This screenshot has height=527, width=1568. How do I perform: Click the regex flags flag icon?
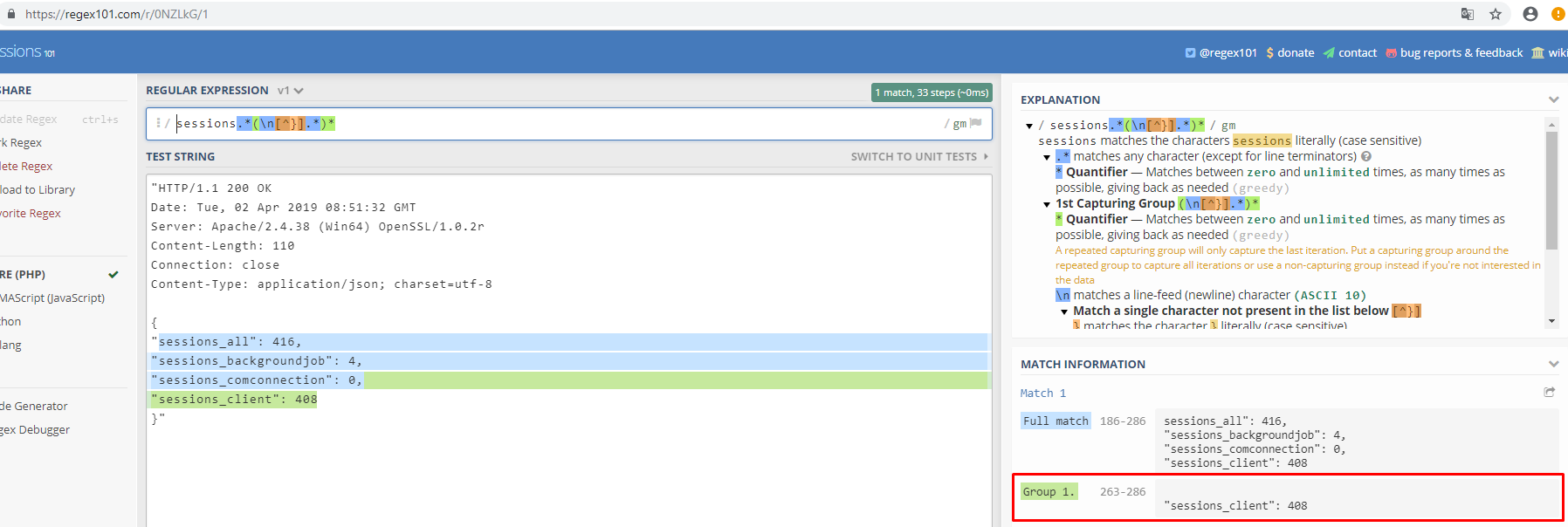tap(976, 123)
